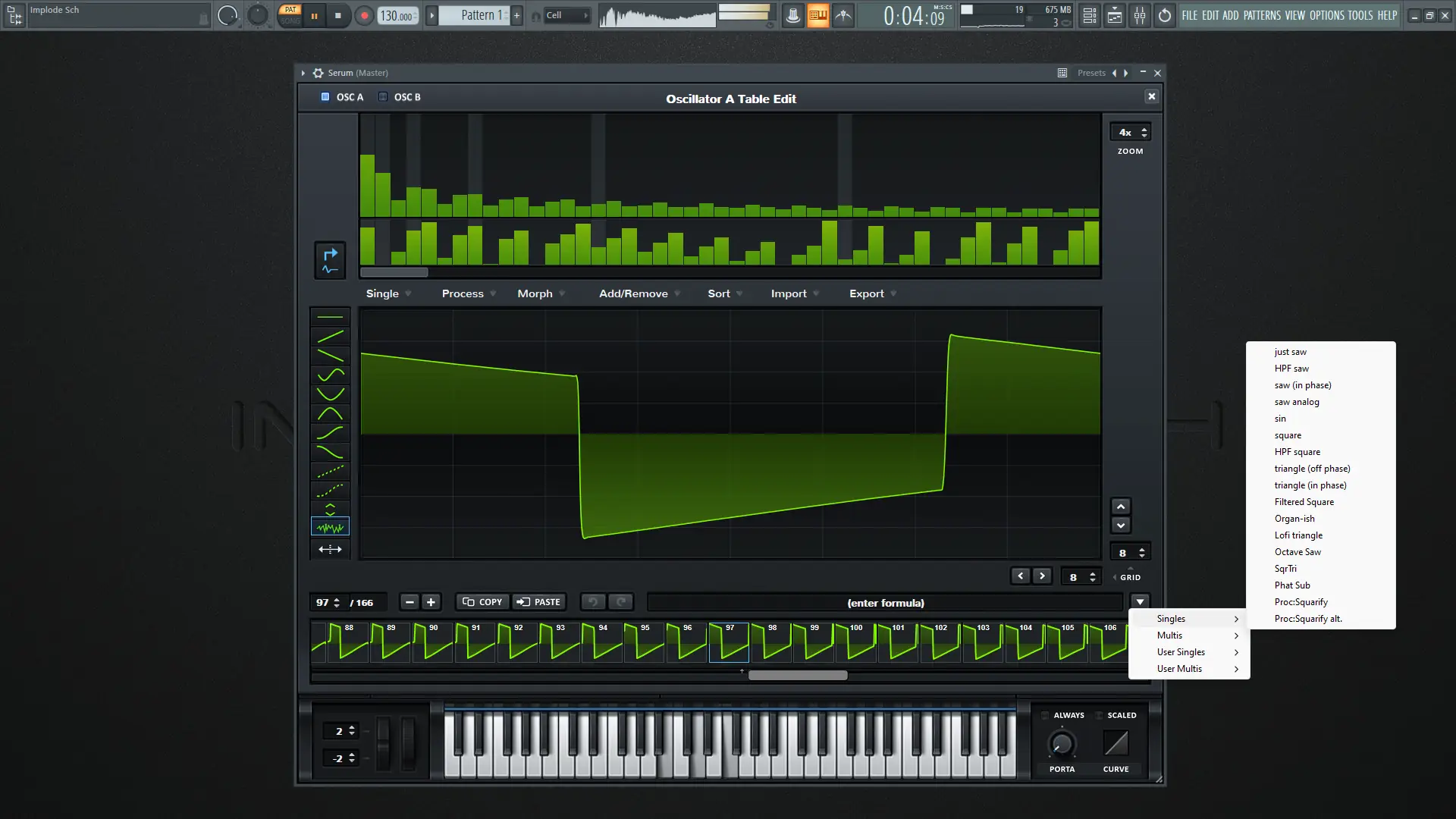Click the wavetable export arrow icon beside the harmonics

point(330,260)
